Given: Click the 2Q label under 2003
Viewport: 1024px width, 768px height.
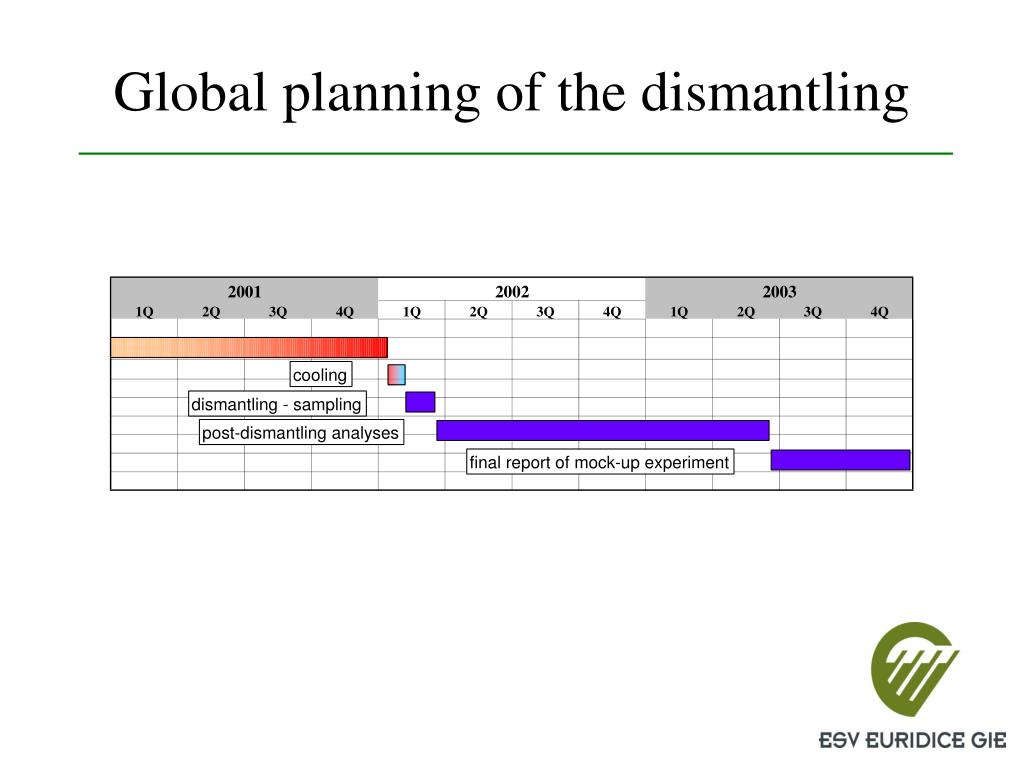Looking at the screenshot, I should click(x=746, y=312).
